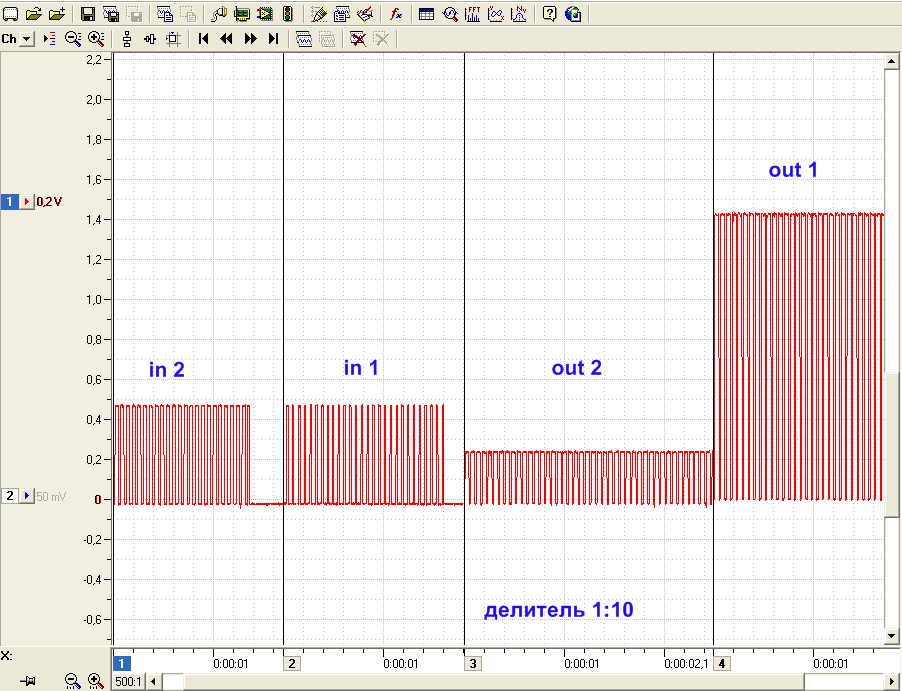Click the waveform magnifier search icon
Screen dimensions: 902x691
click(450, 14)
